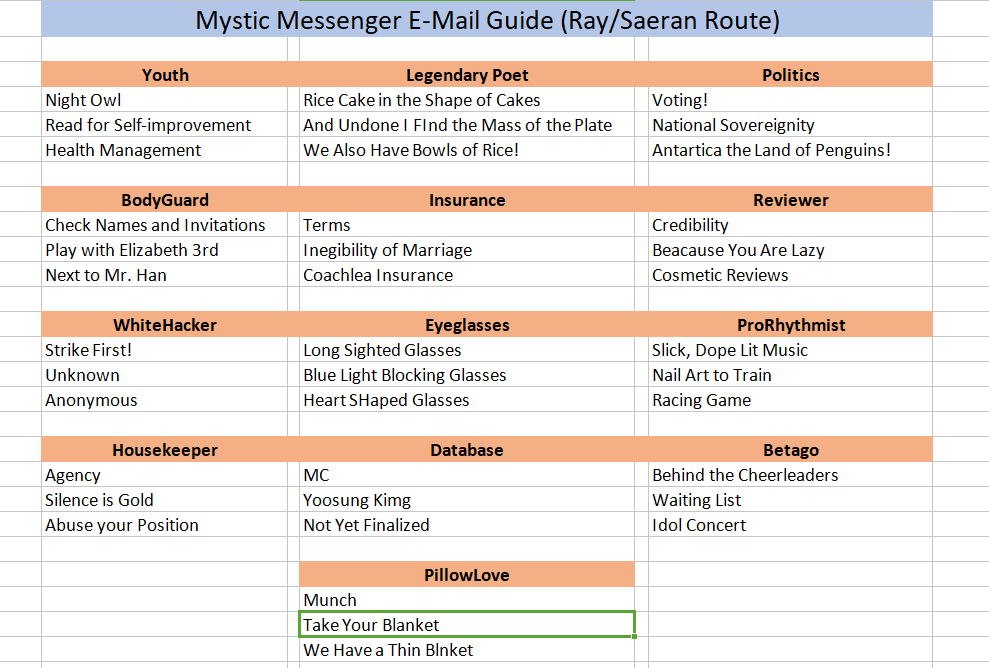Select 'Beacause You Are Lazy' cell
Image resolution: width=989 pixels, height=668 pixels.
[790, 250]
